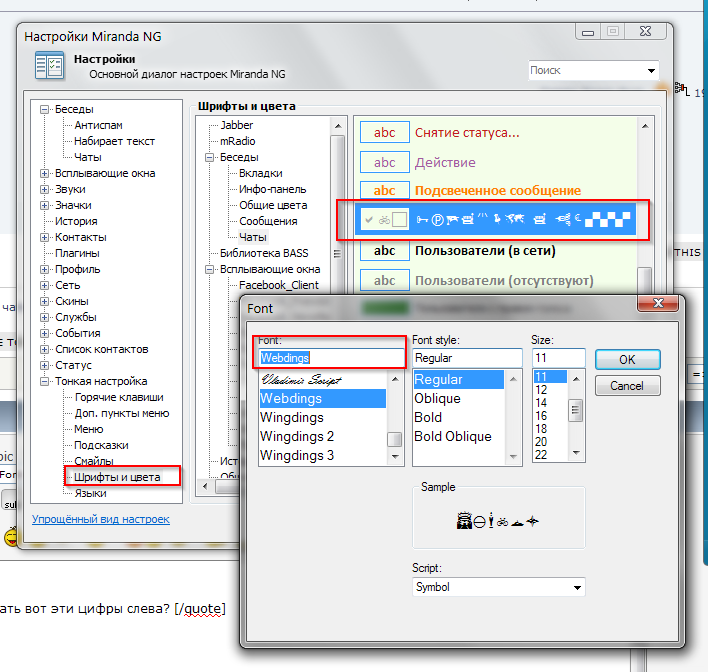The height and width of the screenshot is (672, 708).
Task: Expand the Значки tree node
Action: (x=44, y=205)
